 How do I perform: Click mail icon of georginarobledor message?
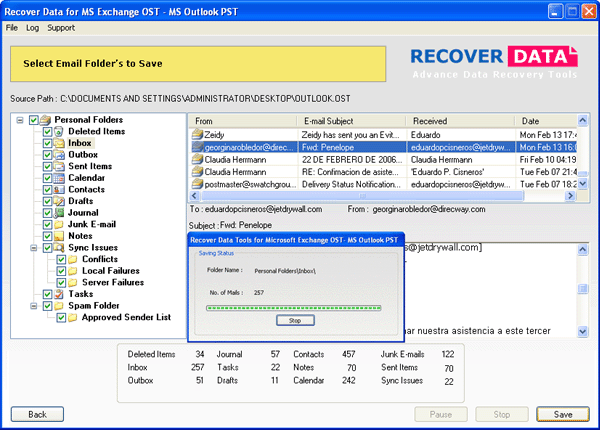click(197, 147)
